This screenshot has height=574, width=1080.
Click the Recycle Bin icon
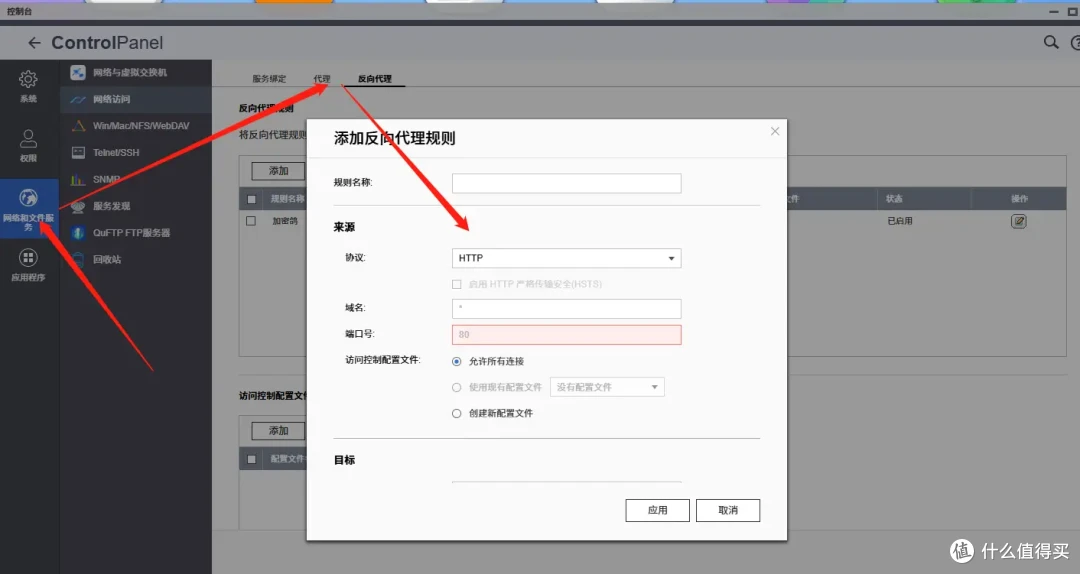coord(78,260)
